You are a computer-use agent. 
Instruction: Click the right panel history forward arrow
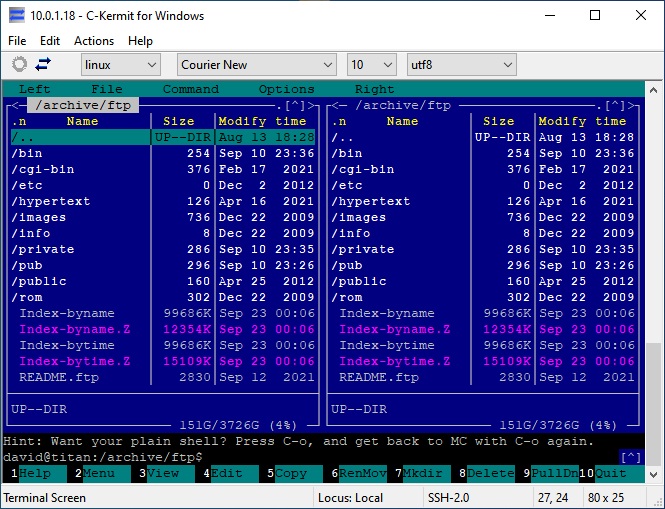(x=631, y=105)
